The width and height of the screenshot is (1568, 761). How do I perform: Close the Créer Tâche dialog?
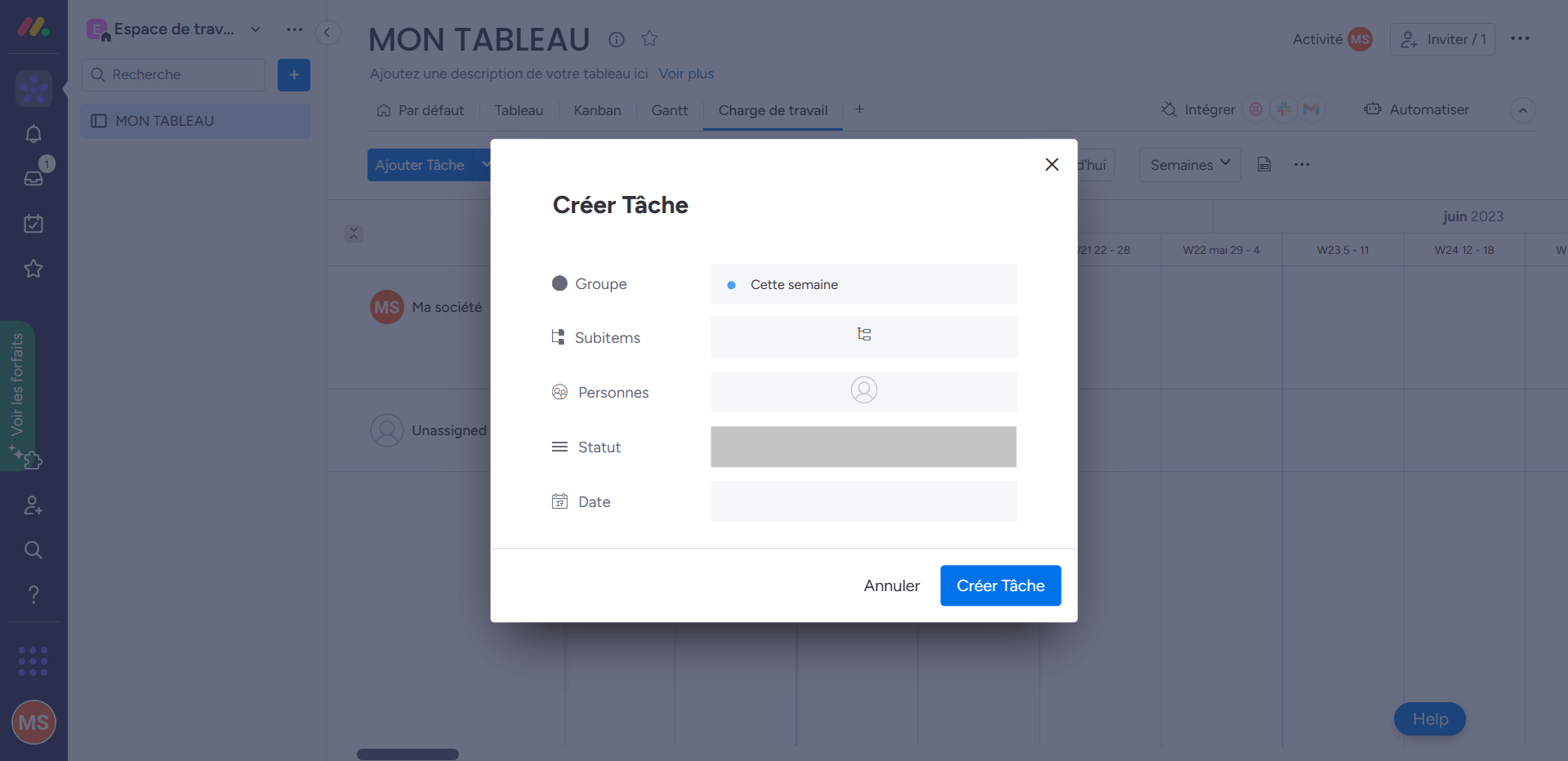tap(1052, 164)
